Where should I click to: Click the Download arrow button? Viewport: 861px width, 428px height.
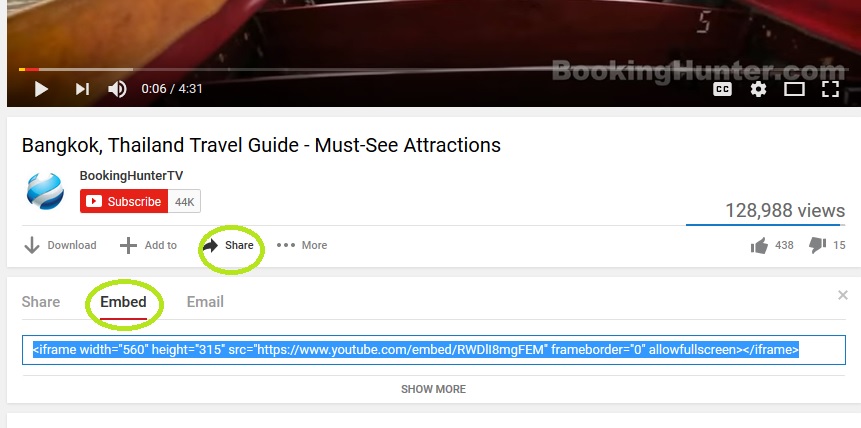pyautogui.click(x=60, y=245)
